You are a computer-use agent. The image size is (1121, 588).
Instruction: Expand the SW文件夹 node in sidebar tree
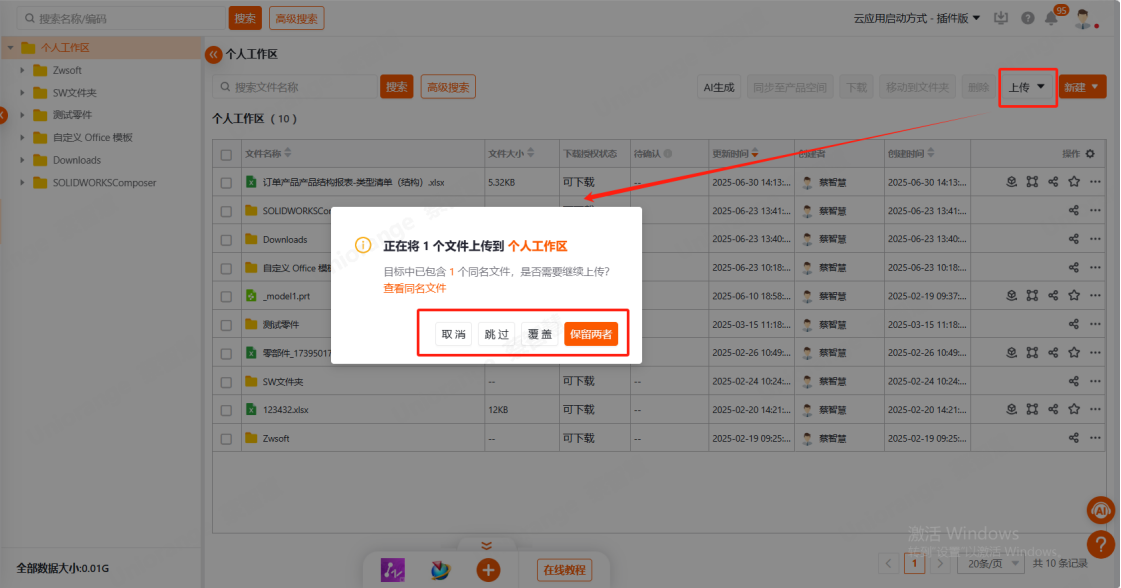click(x=22, y=92)
